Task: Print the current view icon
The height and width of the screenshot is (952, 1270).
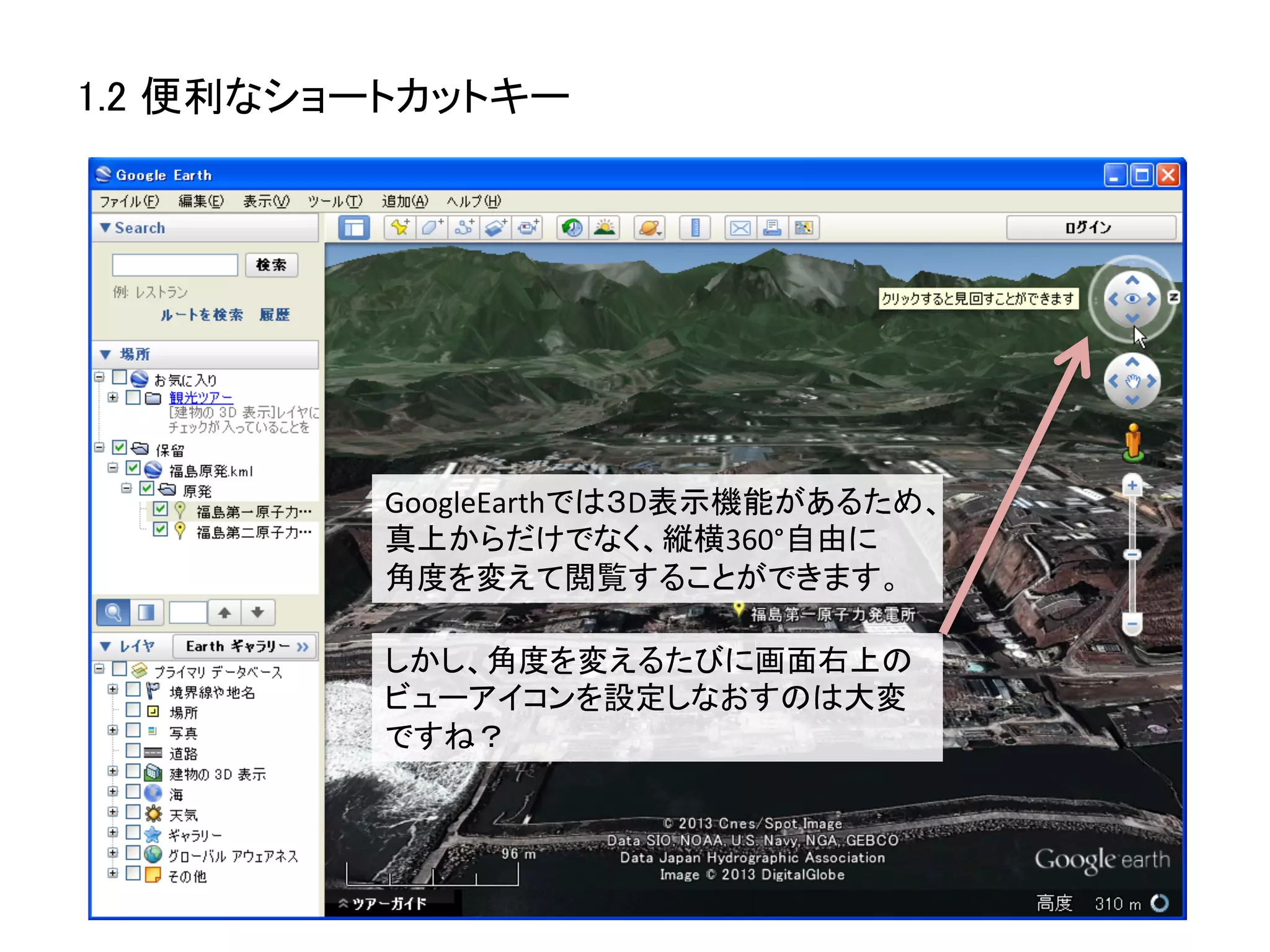Action: tap(772, 227)
